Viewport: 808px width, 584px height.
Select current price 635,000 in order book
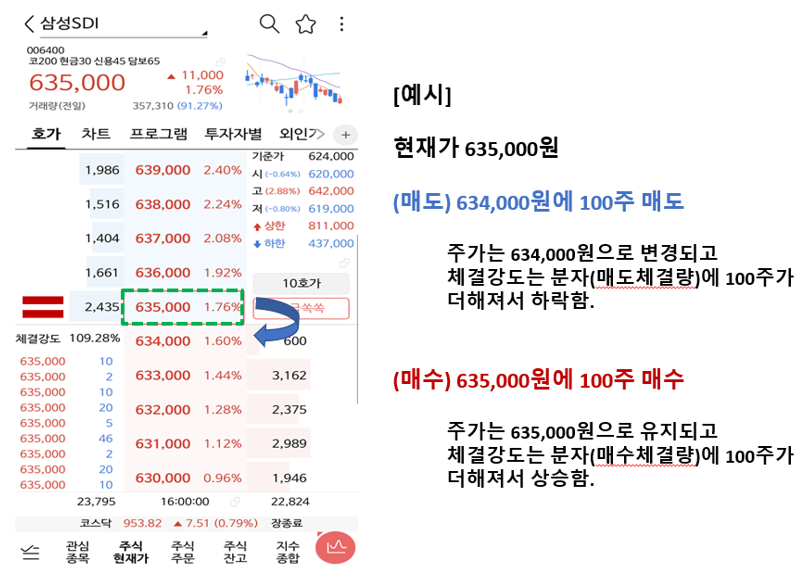click(182, 307)
